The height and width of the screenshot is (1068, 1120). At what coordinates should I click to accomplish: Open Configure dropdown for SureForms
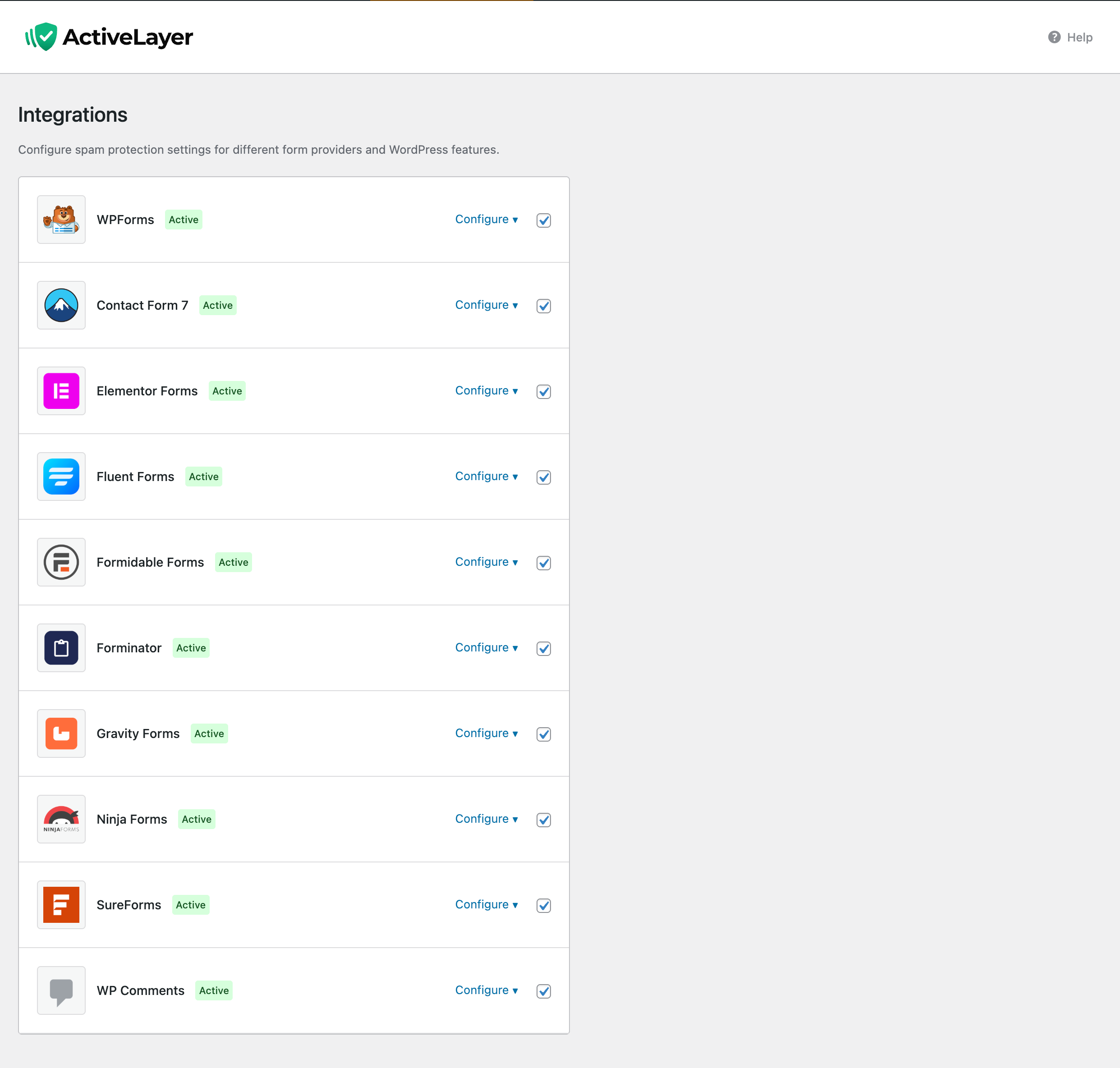486,905
